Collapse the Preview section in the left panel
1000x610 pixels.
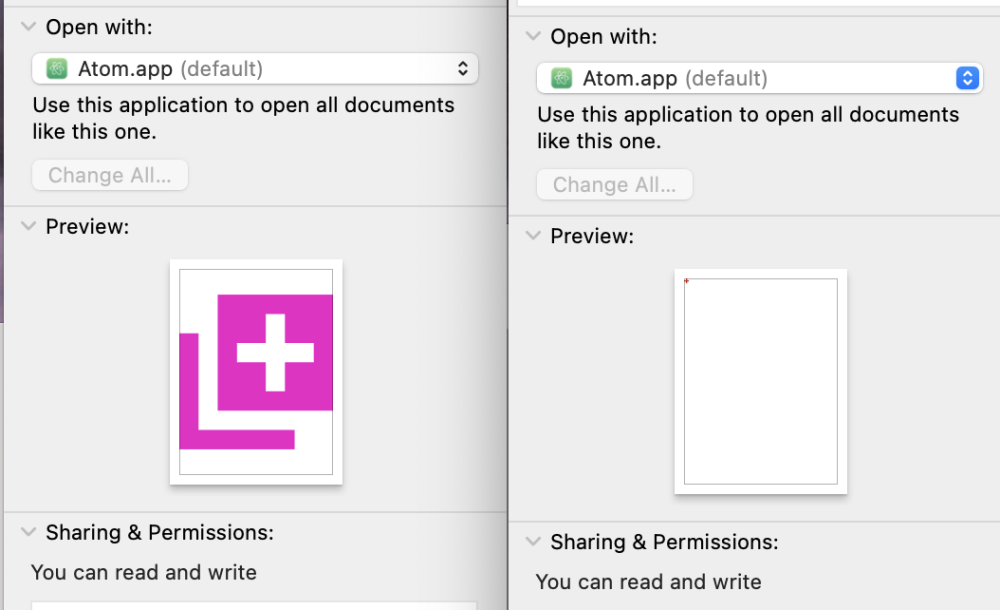(28, 227)
